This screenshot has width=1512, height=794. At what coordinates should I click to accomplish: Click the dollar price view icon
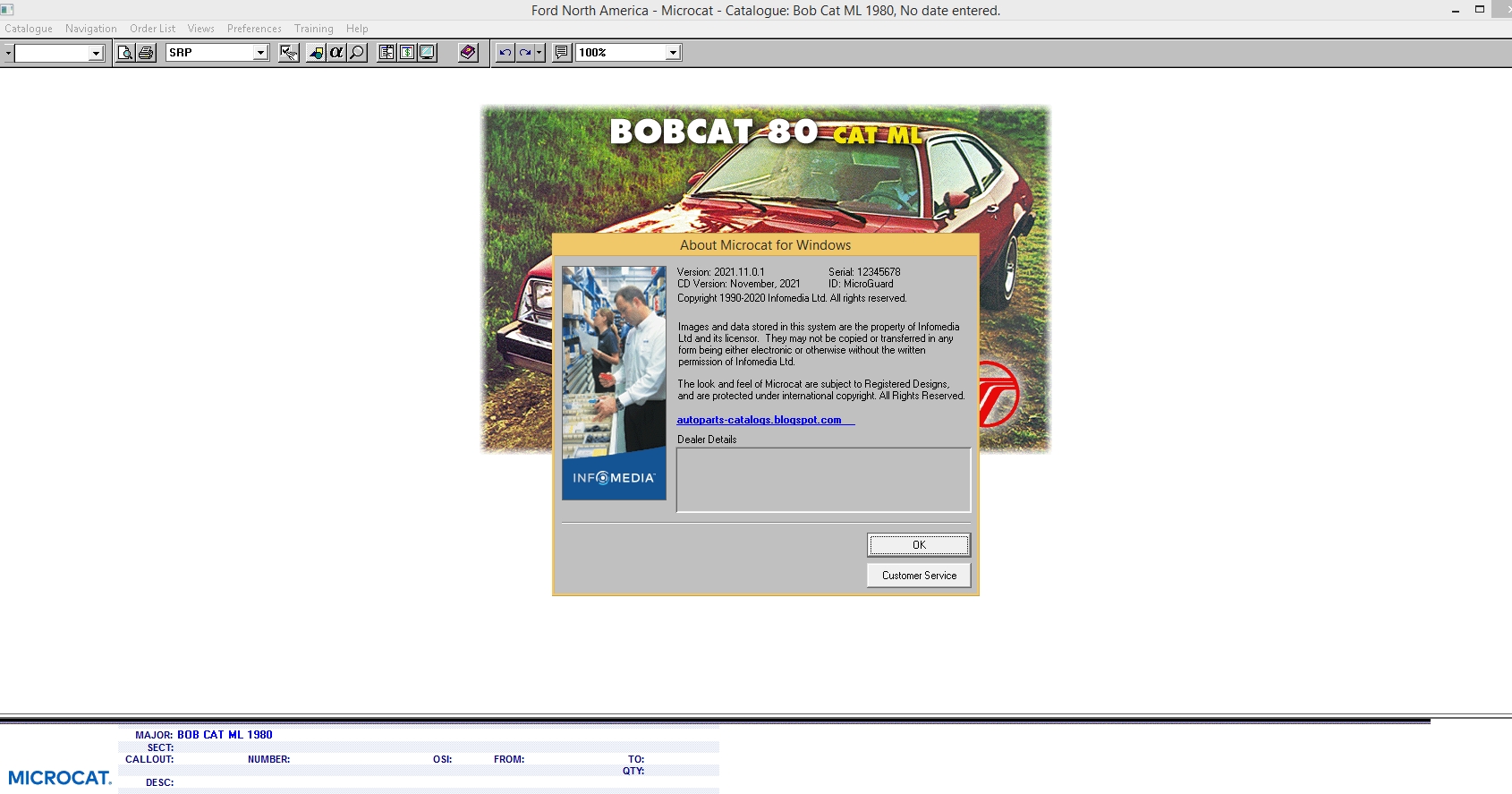tap(407, 53)
